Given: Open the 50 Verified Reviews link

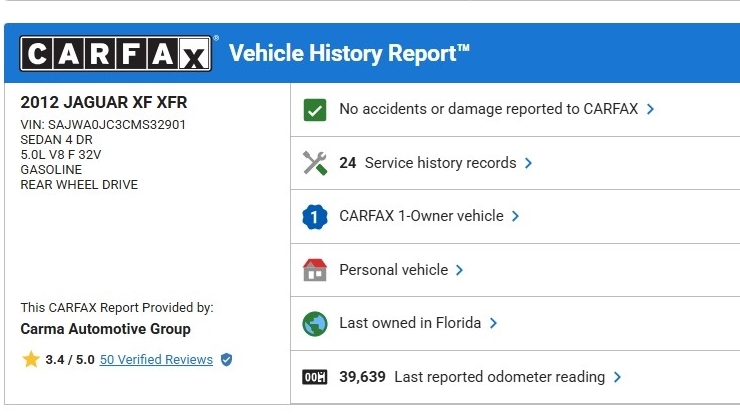Looking at the screenshot, I should point(156,360).
